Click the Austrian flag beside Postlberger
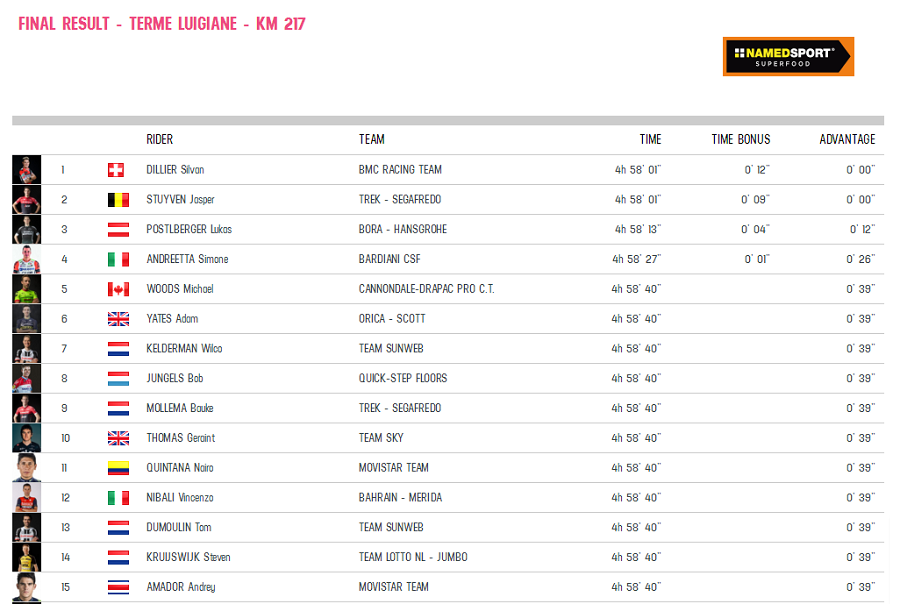The width and height of the screenshot is (900, 604). coord(118,230)
